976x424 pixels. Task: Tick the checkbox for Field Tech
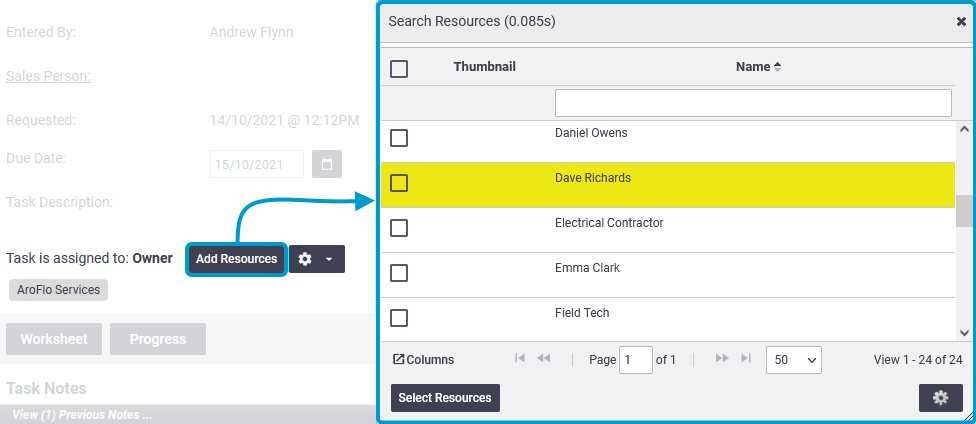point(399,318)
